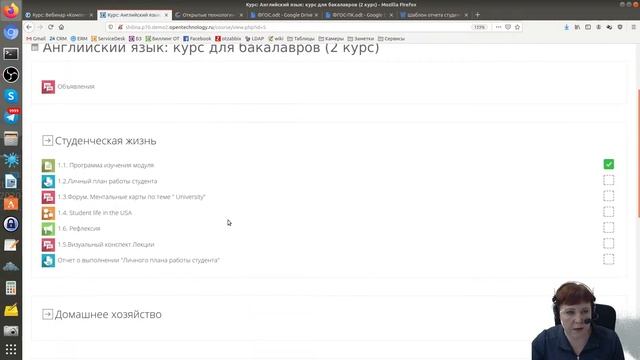
Task: Open the Gmail bookmark
Action: pyautogui.click(x=36, y=39)
